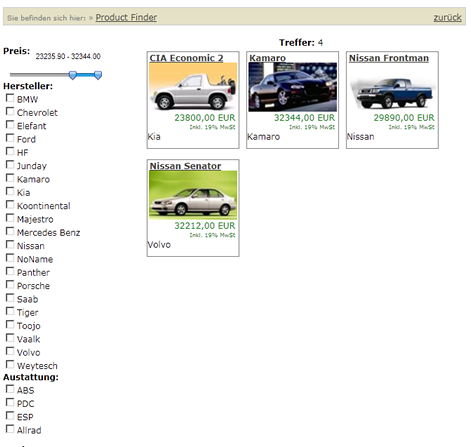The height and width of the screenshot is (447, 471).
Task: Tick the Volvo filter checkbox
Action: [10, 351]
